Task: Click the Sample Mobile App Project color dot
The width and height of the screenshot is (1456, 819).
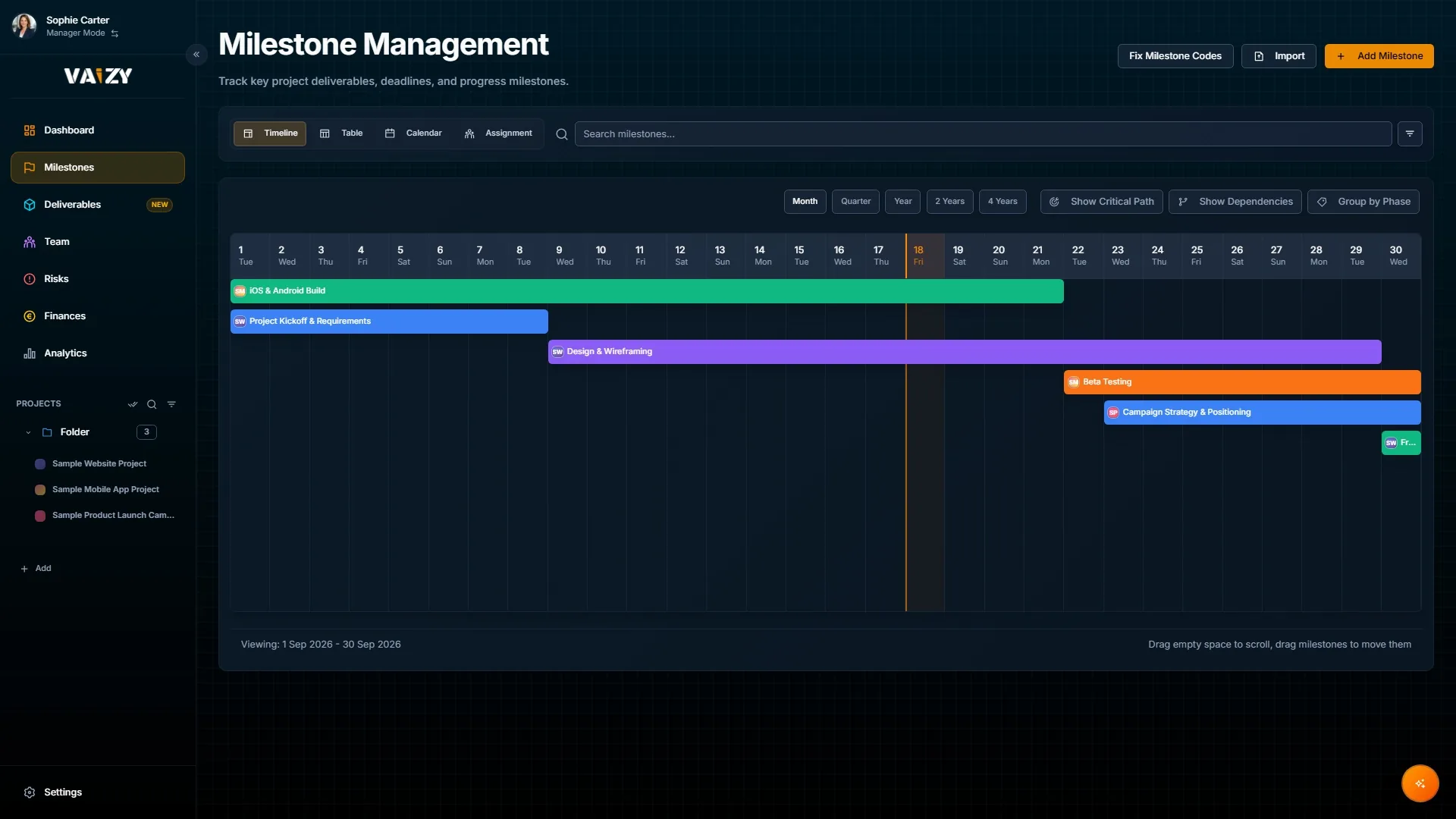Action: (40, 490)
